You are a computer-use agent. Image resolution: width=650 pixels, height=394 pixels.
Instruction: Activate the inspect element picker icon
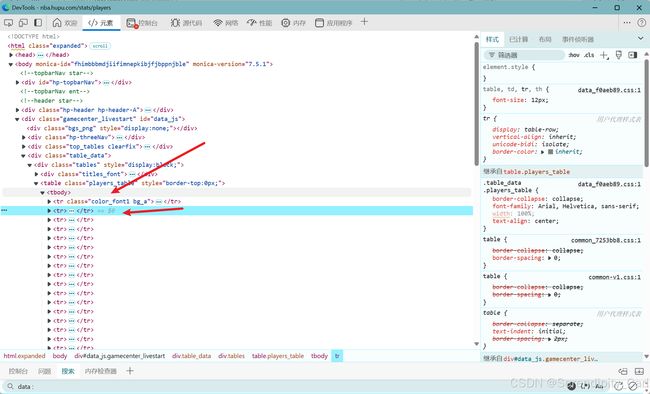[x=8, y=23]
